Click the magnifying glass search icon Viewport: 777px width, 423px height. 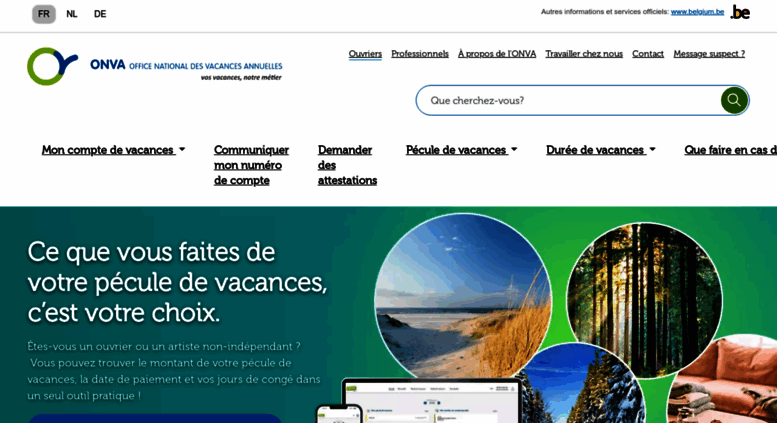[734, 101]
